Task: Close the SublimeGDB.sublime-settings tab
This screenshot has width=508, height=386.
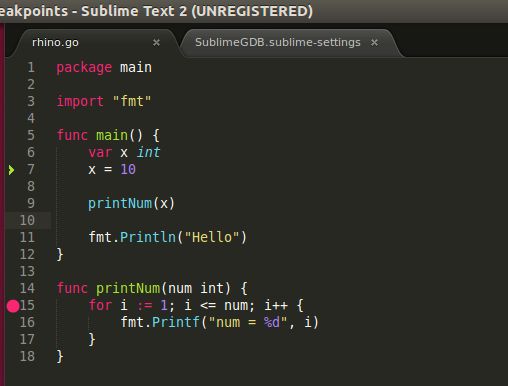Action: [x=374, y=43]
